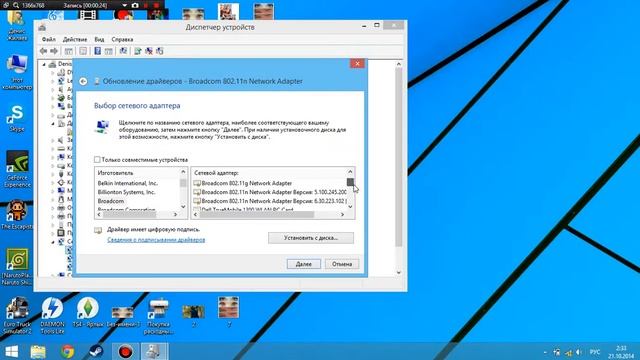Viewport: 640px width, 360px height.
Task: Click the volume icon in system tray
Action: coord(578,352)
